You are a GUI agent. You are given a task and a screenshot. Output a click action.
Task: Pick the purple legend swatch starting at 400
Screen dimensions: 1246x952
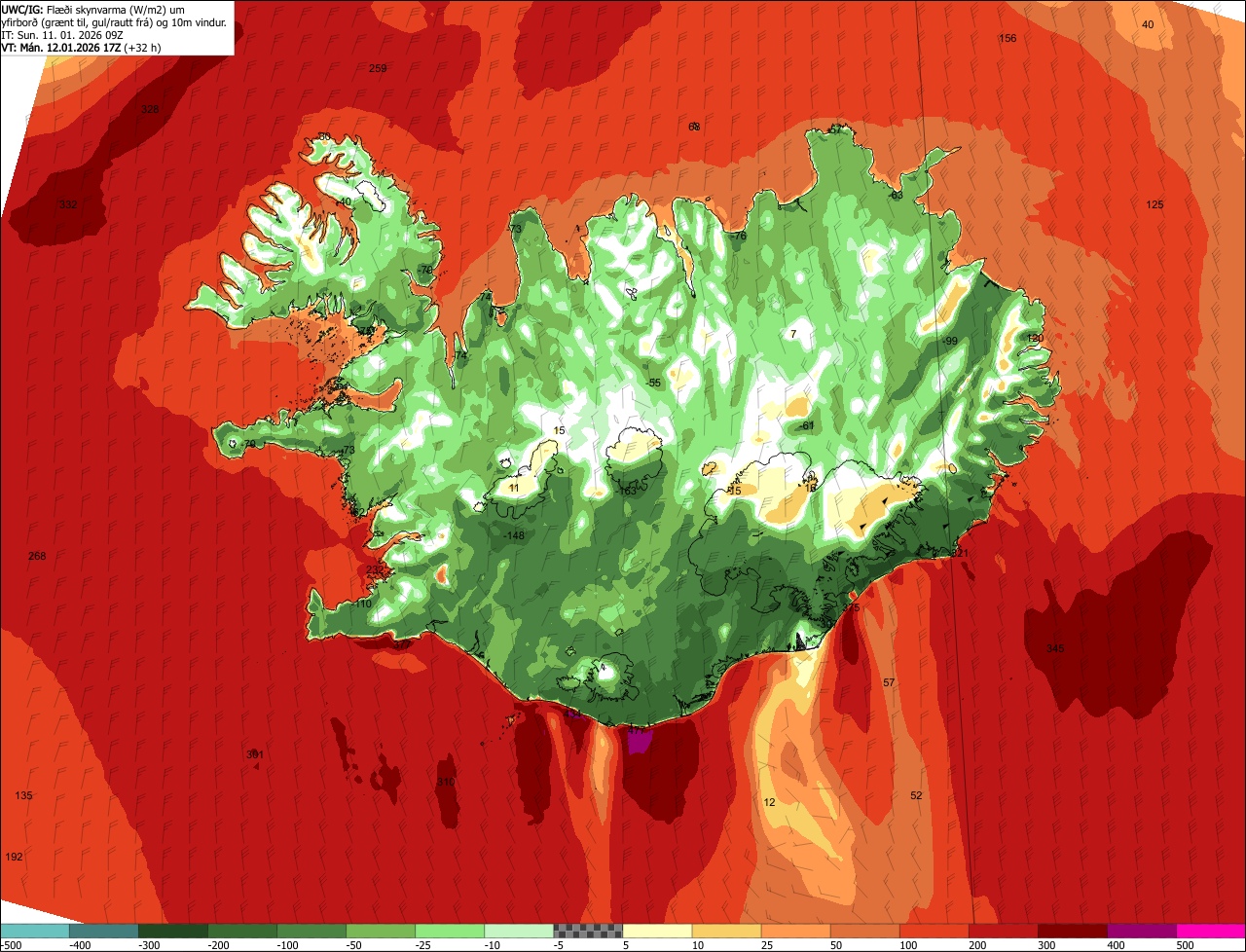point(1141,931)
